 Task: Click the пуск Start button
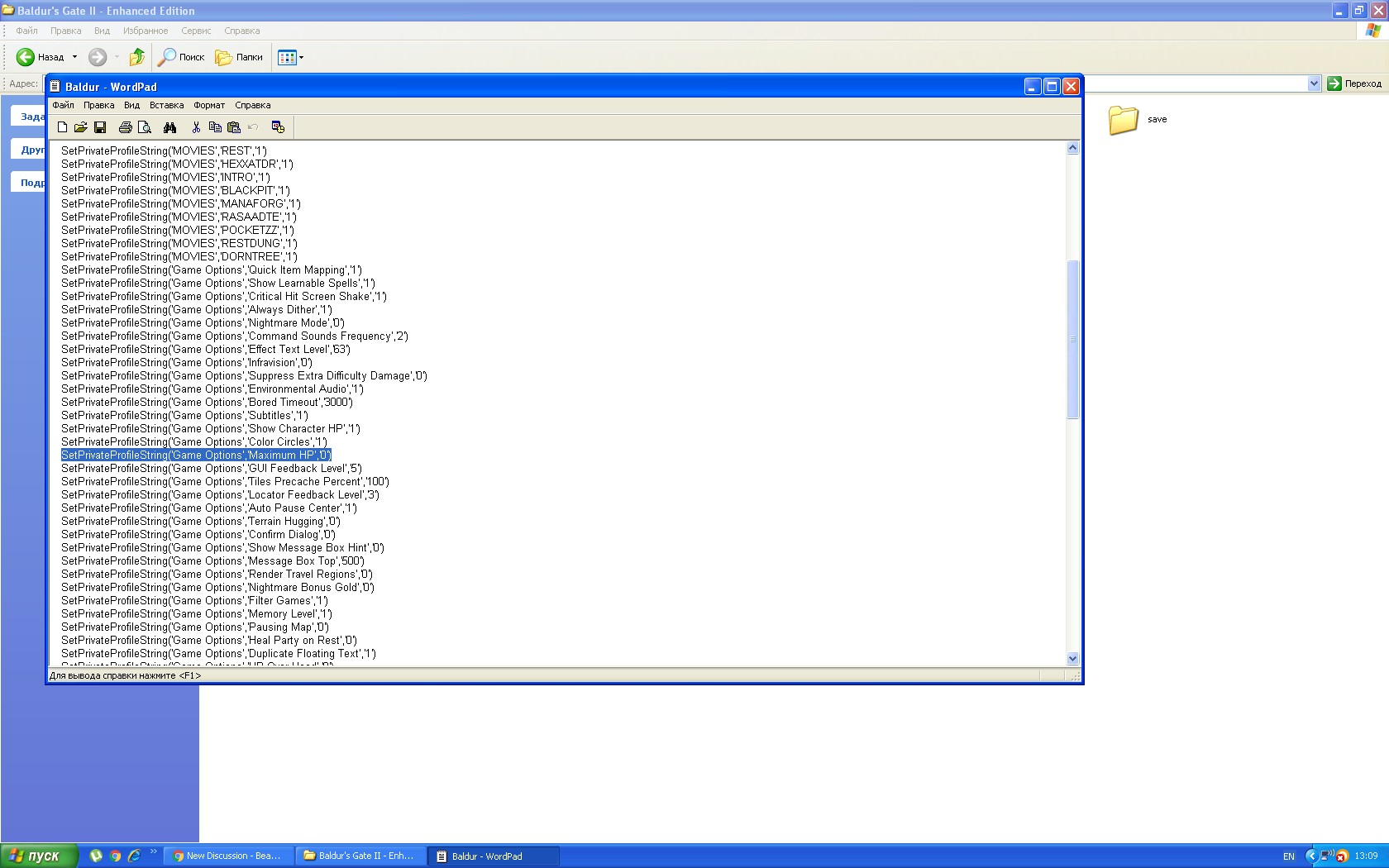coord(39,856)
